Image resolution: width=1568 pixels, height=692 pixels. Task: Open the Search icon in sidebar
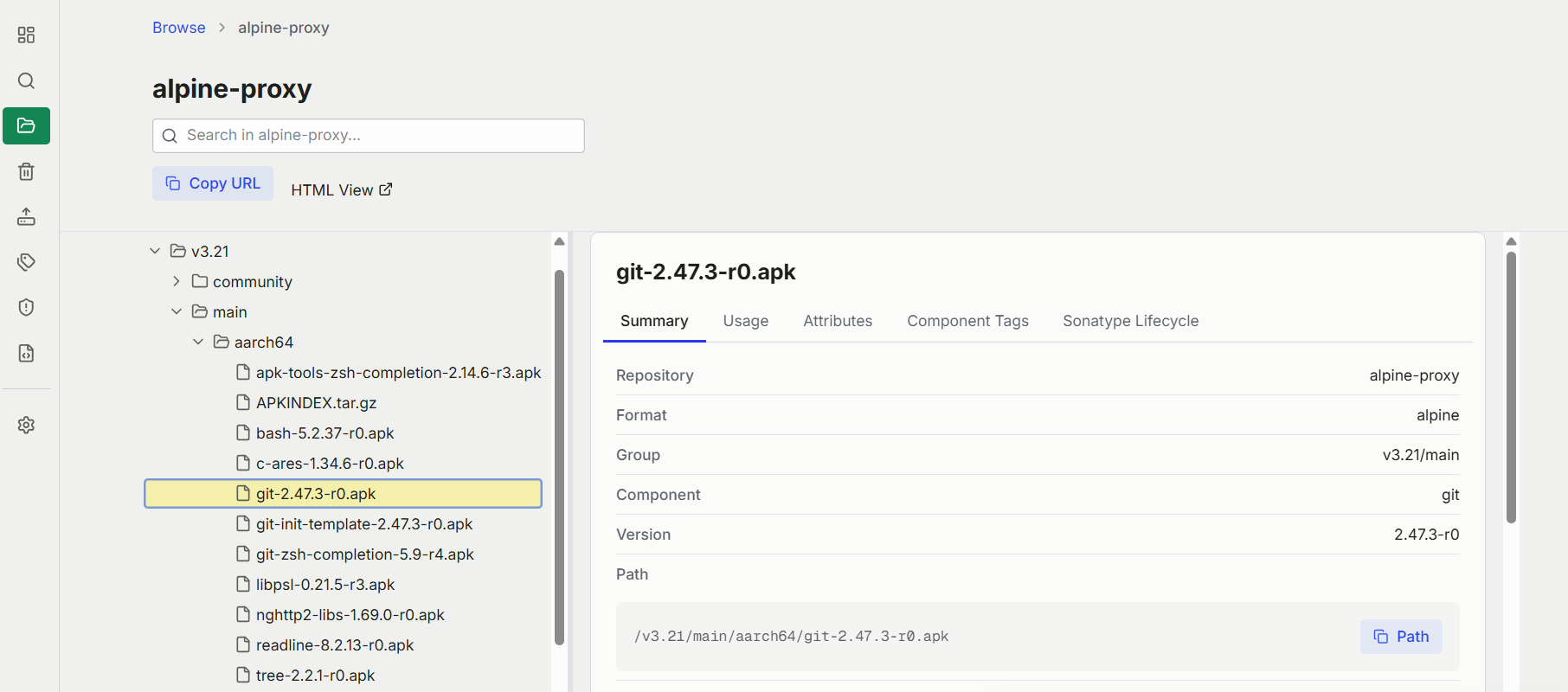tap(26, 80)
